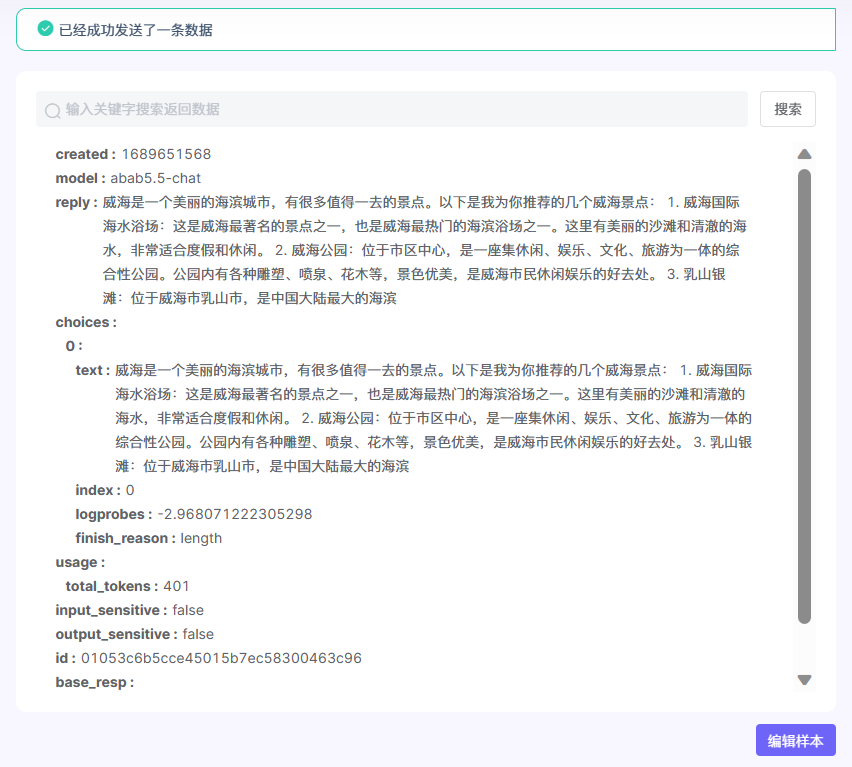Select the created timestamp value 1689651568
The width and height of the screenshot is (852, 767).
click(166, 154)
